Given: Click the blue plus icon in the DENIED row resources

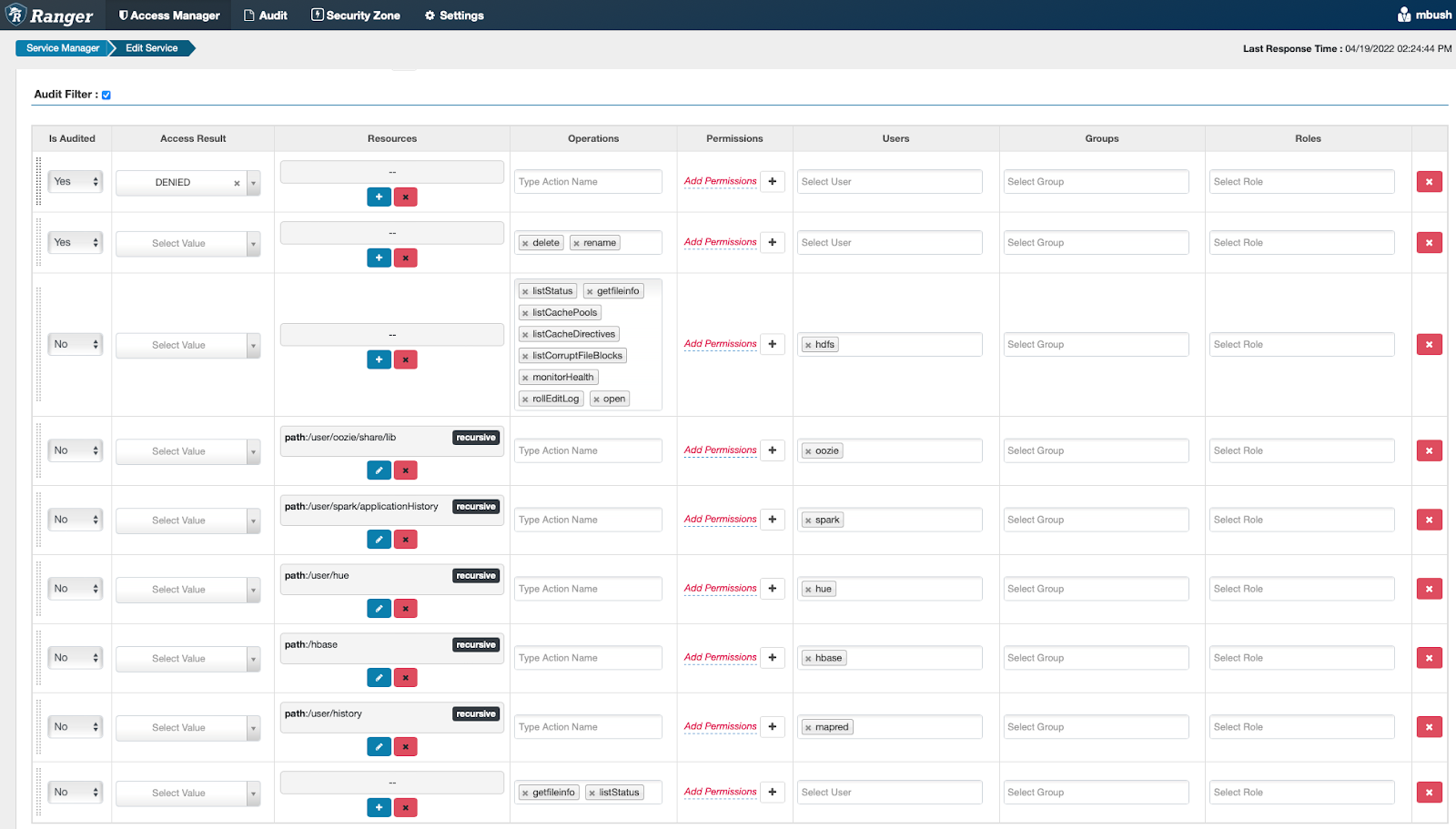Looking at the screenshot, I should pyautogui.click(x=379, y=197).
